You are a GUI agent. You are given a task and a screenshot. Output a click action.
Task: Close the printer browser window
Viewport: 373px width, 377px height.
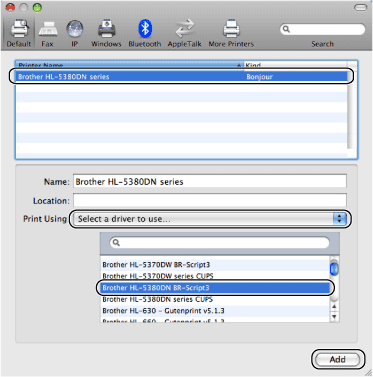pyautogui.click(x=10, y=7)
